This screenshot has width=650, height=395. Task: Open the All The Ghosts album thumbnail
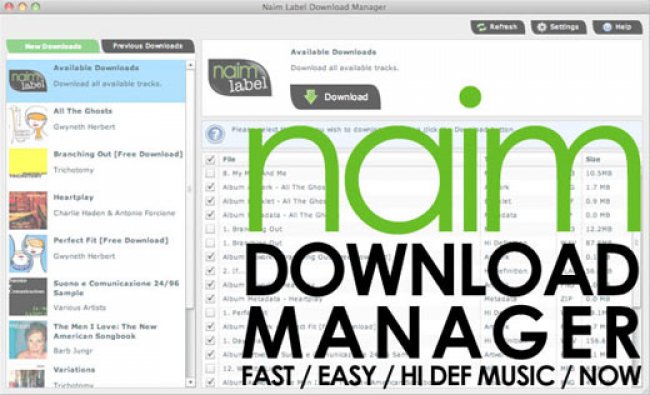click(28, 124)
